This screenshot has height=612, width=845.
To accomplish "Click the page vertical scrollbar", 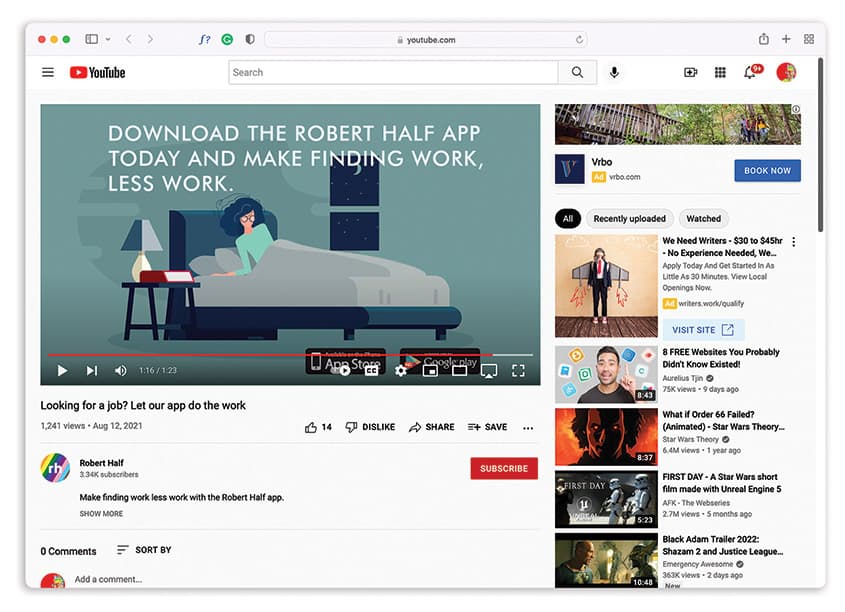I will coord(820,145).
